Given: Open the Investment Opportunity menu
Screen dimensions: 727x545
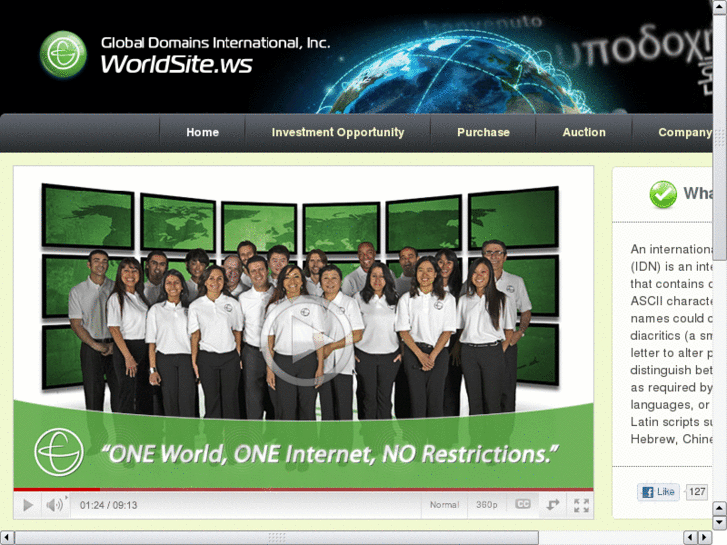Looking at the screenshot, I should (x=338, y=132).
